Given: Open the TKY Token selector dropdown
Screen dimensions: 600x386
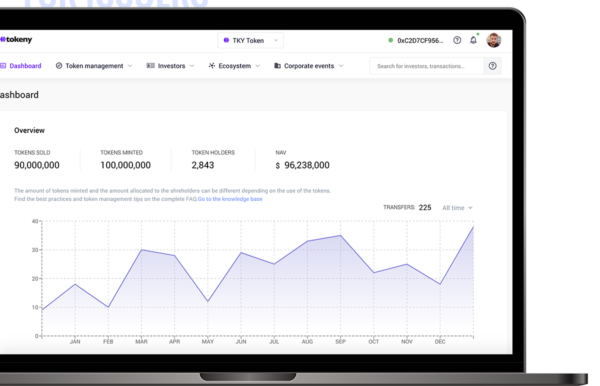Looking at the screenshot, I should [251, 41].
